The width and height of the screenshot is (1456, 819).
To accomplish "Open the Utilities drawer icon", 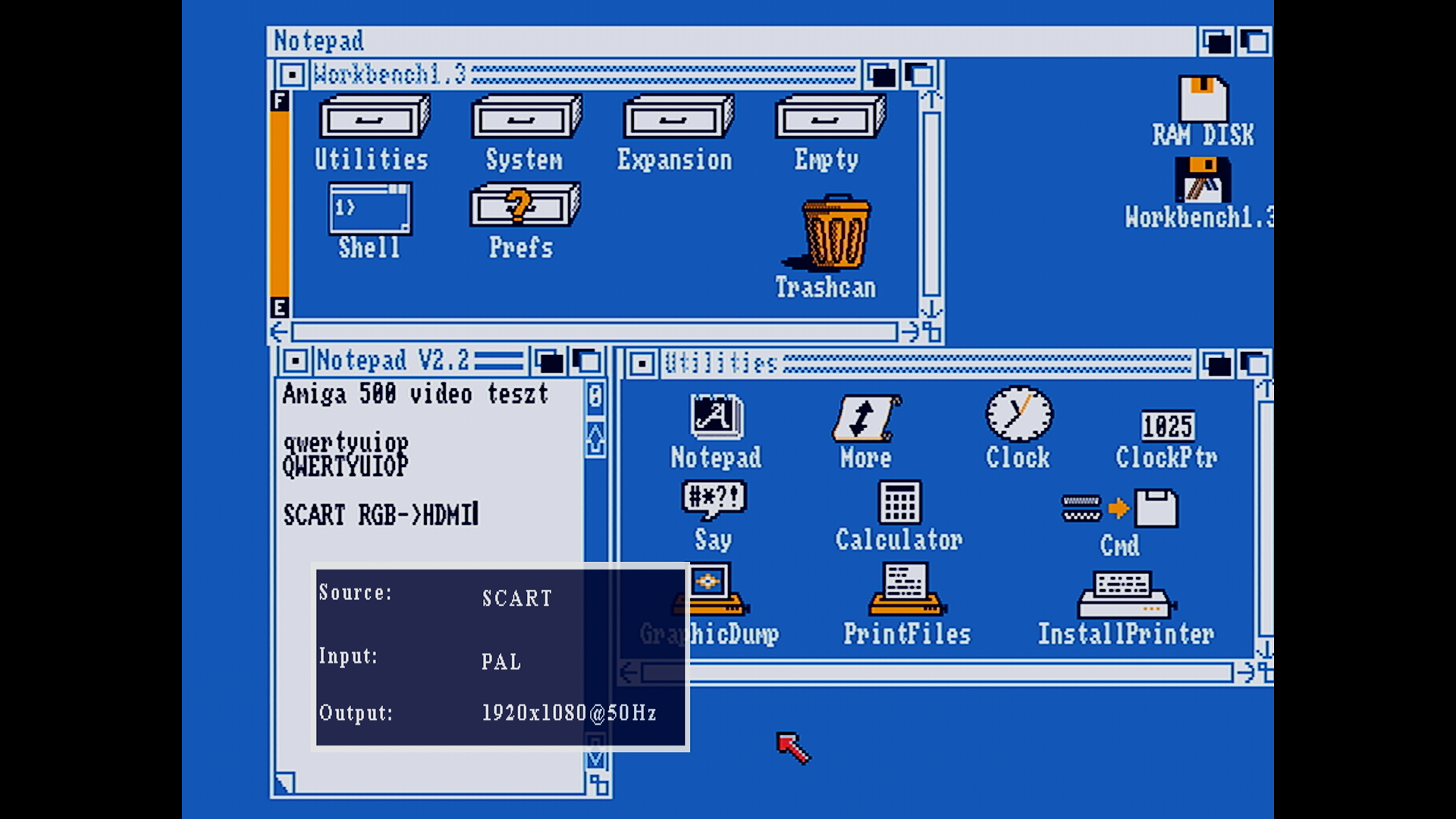I will click(374, 116).
